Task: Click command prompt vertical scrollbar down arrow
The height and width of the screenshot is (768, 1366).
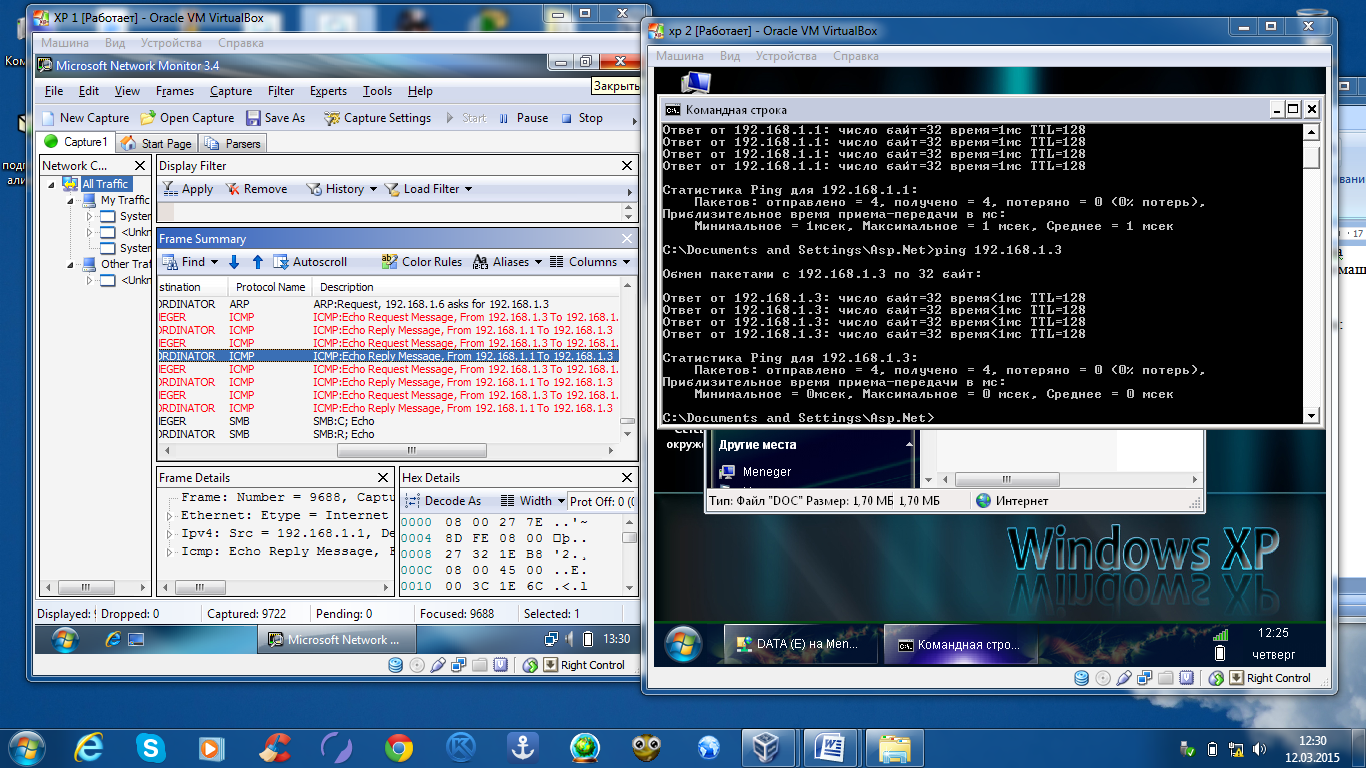Action: tap(1311, 415)
